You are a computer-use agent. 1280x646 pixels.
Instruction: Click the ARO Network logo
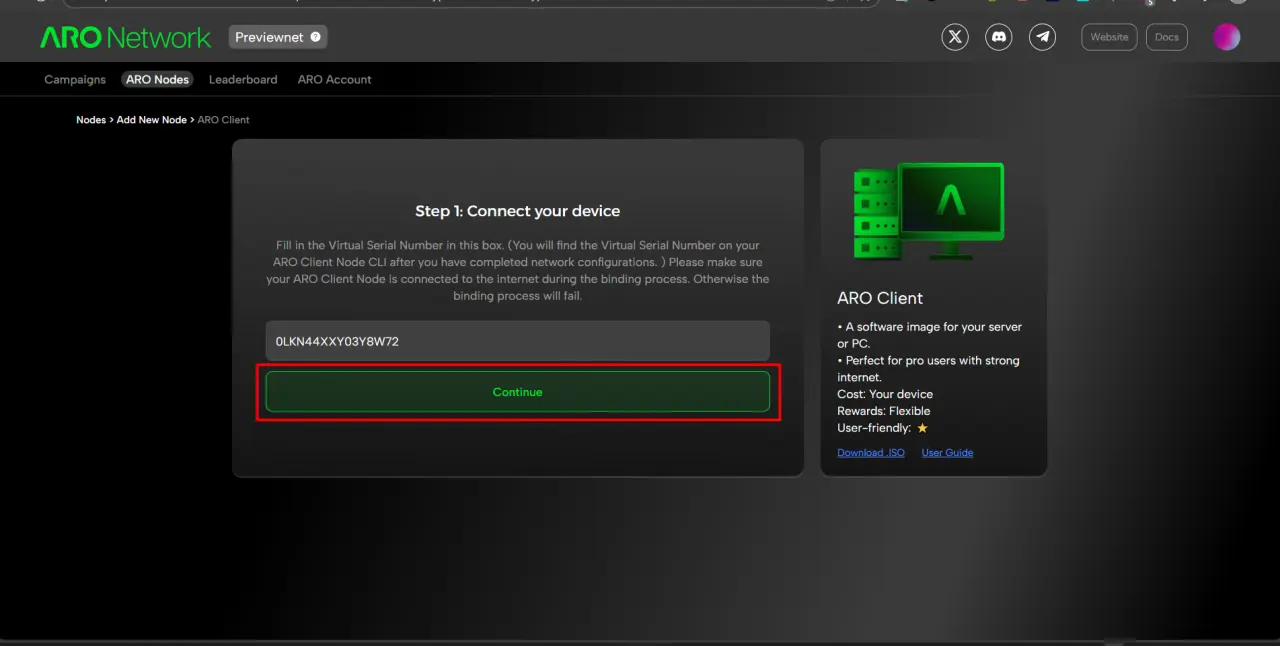125,38
